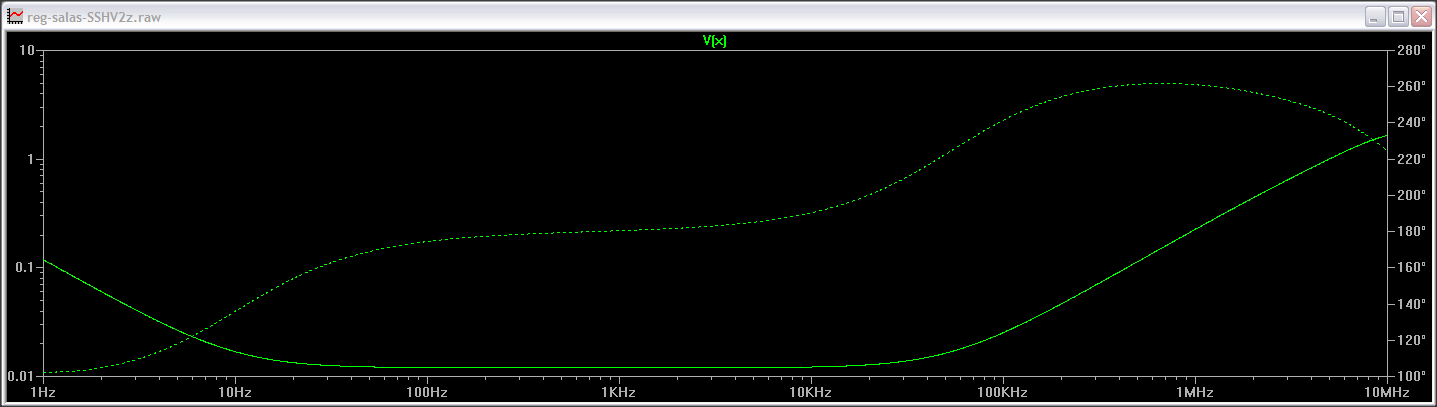Click the 100Hz frequency axis label

pyautogui.click(x=428, y=392)
